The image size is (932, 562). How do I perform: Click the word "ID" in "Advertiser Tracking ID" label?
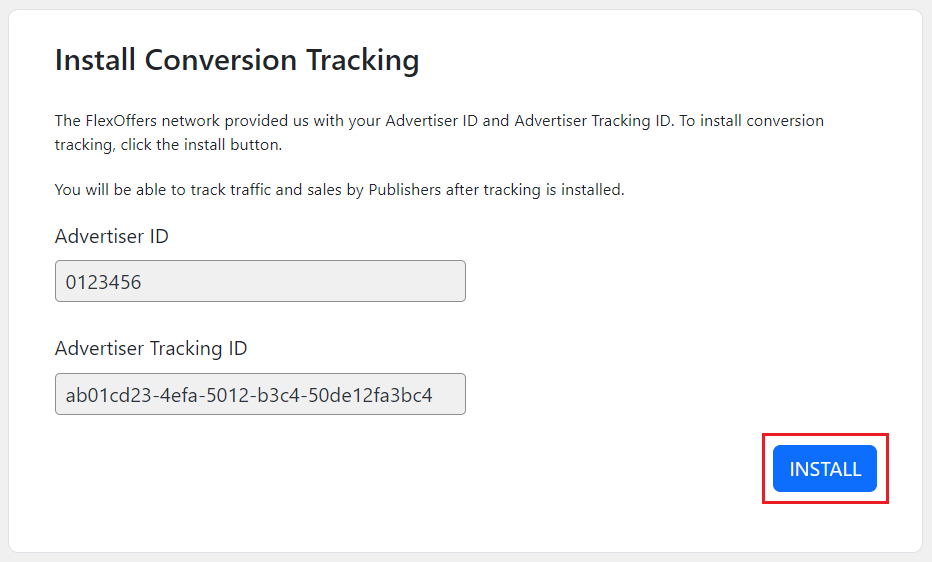coord(235,349)
